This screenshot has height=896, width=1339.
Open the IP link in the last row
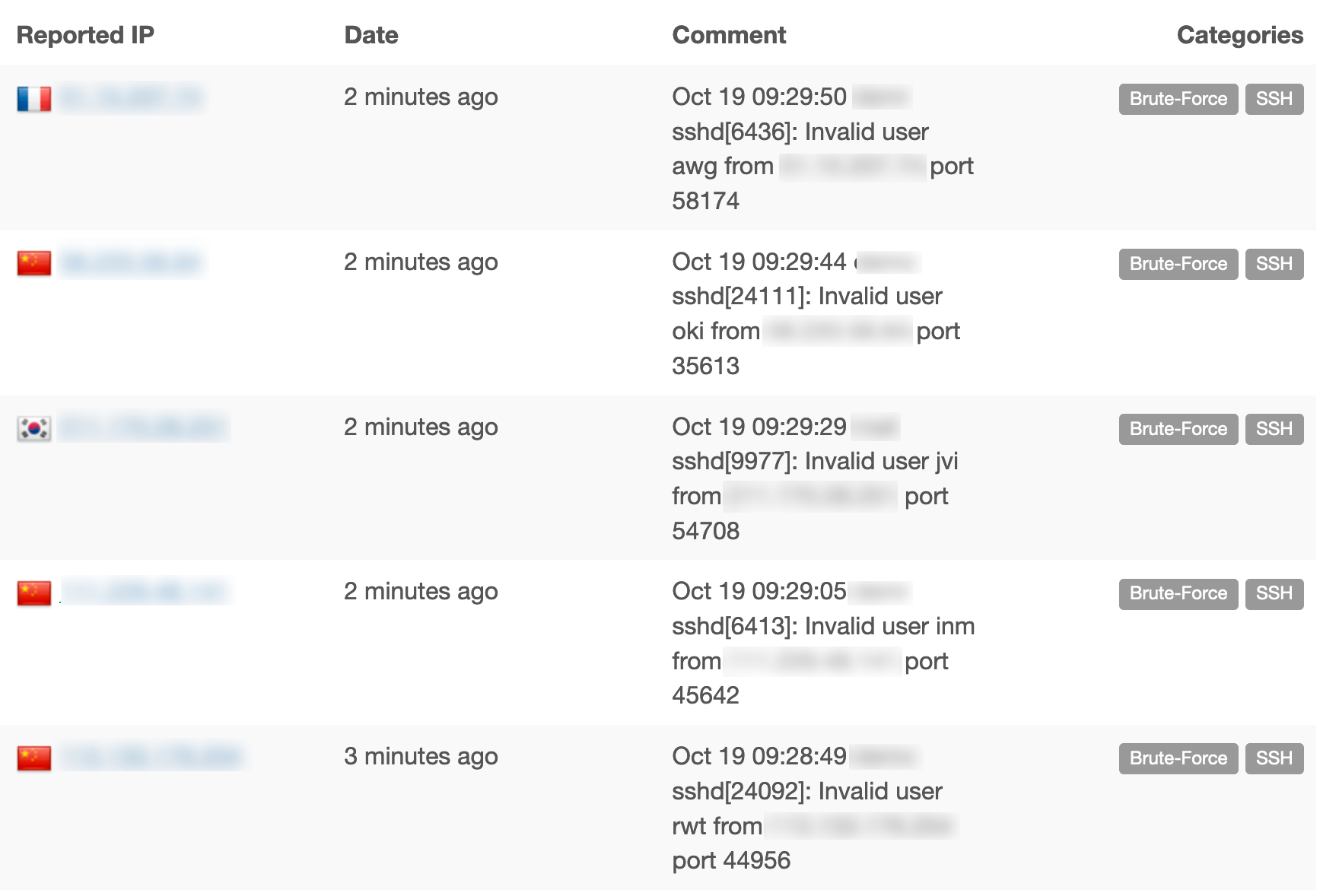[148, 757]
